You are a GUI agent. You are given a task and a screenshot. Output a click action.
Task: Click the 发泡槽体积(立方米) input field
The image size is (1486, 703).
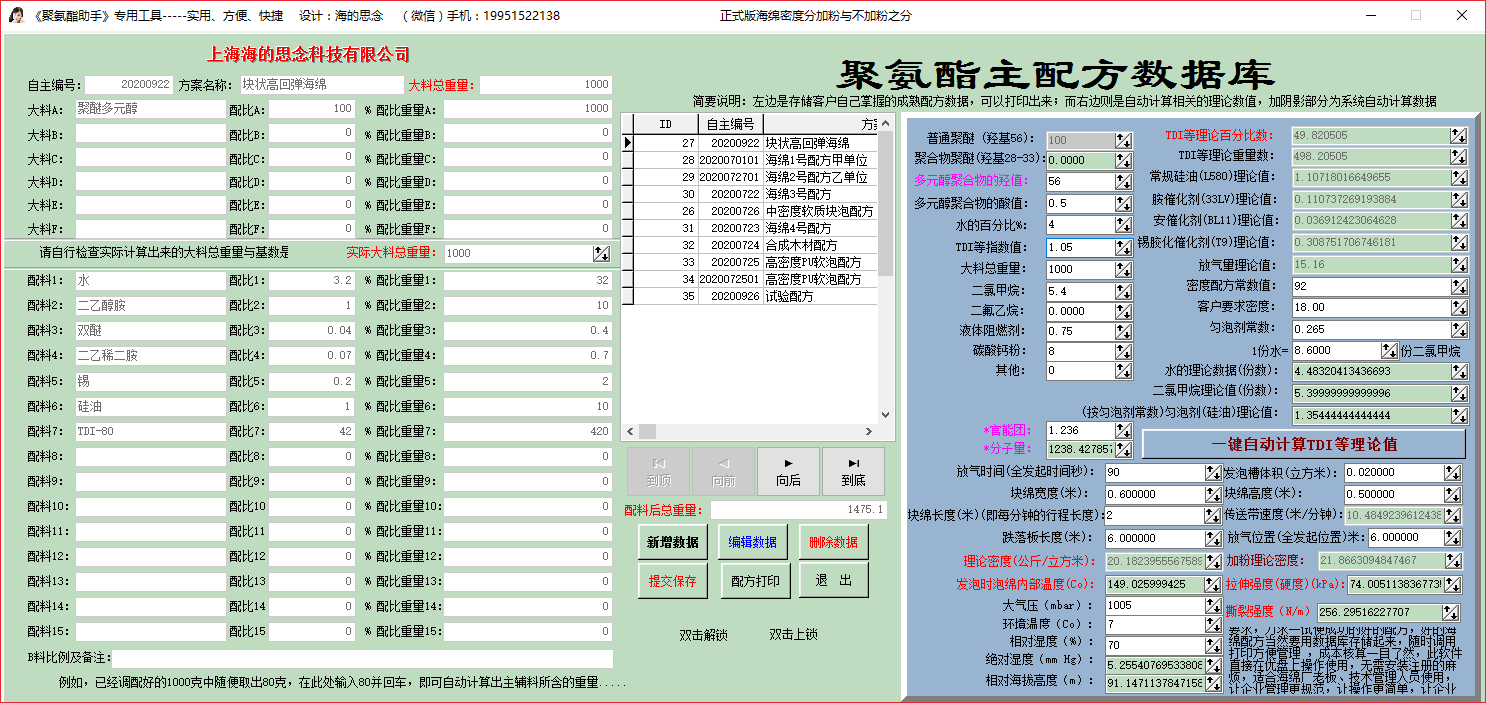(x=1394, y=473)
